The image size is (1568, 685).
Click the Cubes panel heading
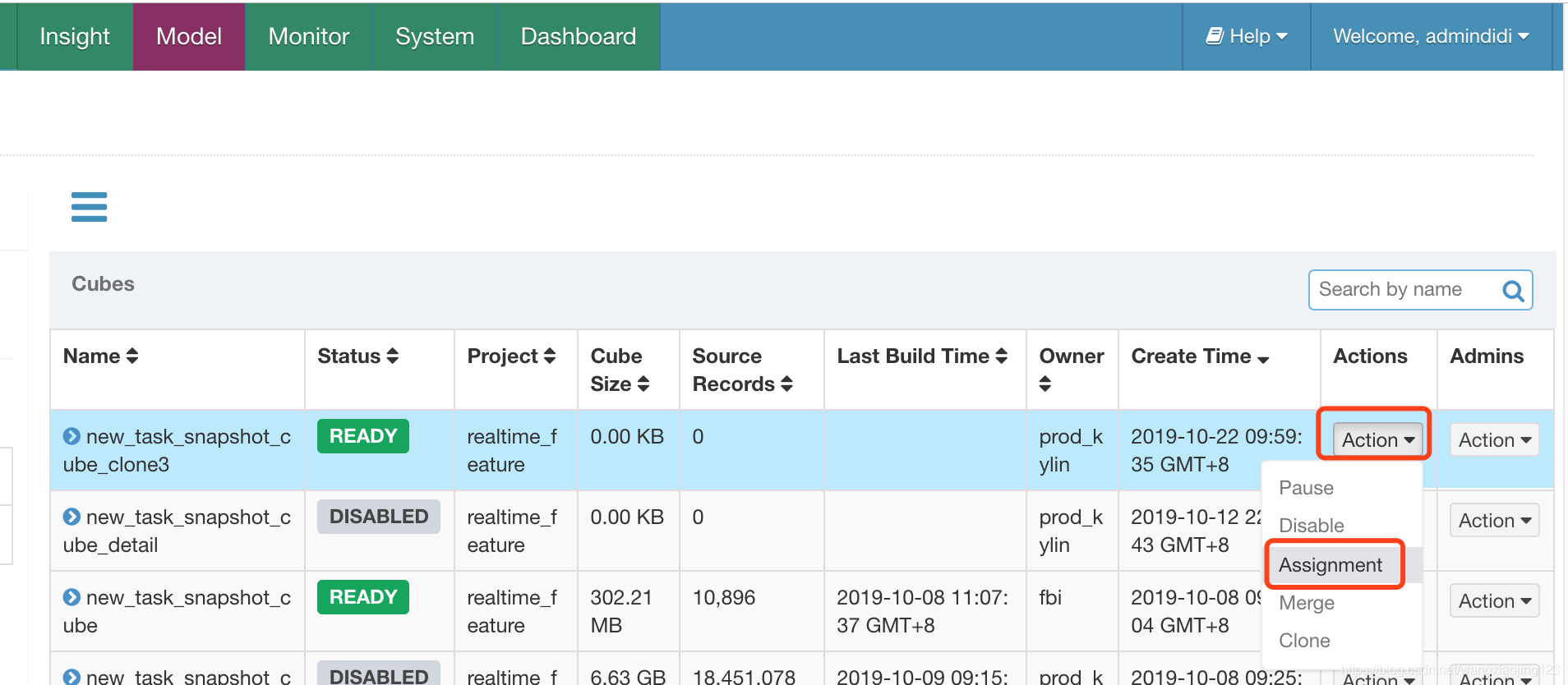(103, 283)
